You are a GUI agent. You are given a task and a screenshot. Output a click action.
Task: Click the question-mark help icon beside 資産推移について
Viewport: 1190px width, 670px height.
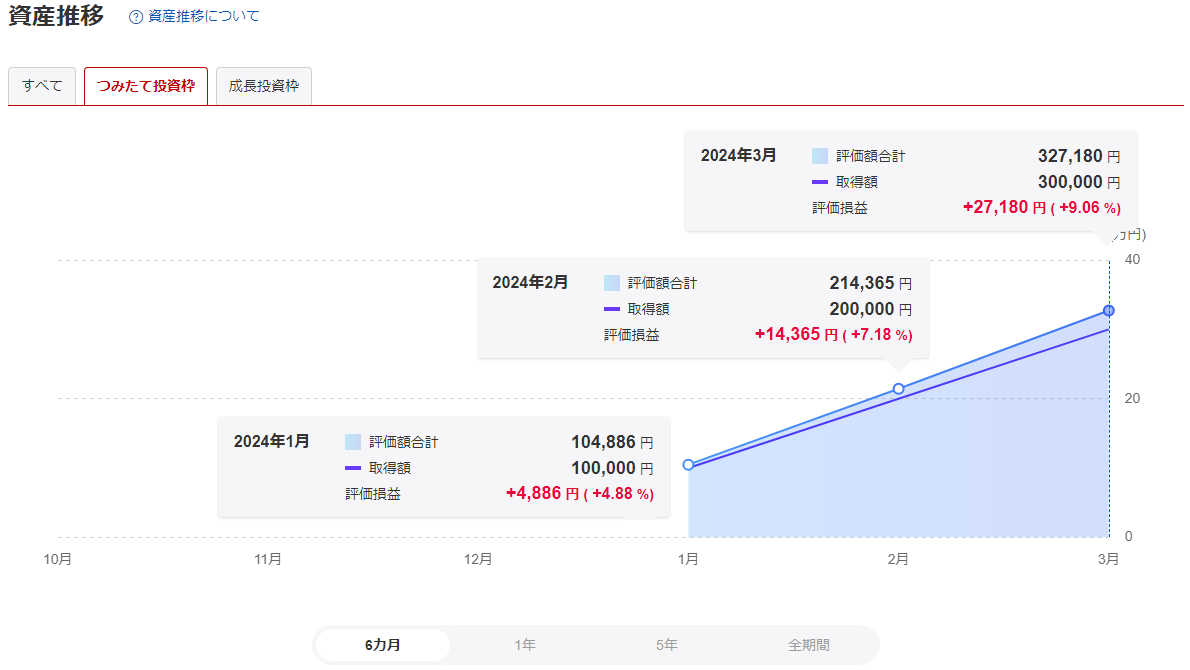(136, 17)
